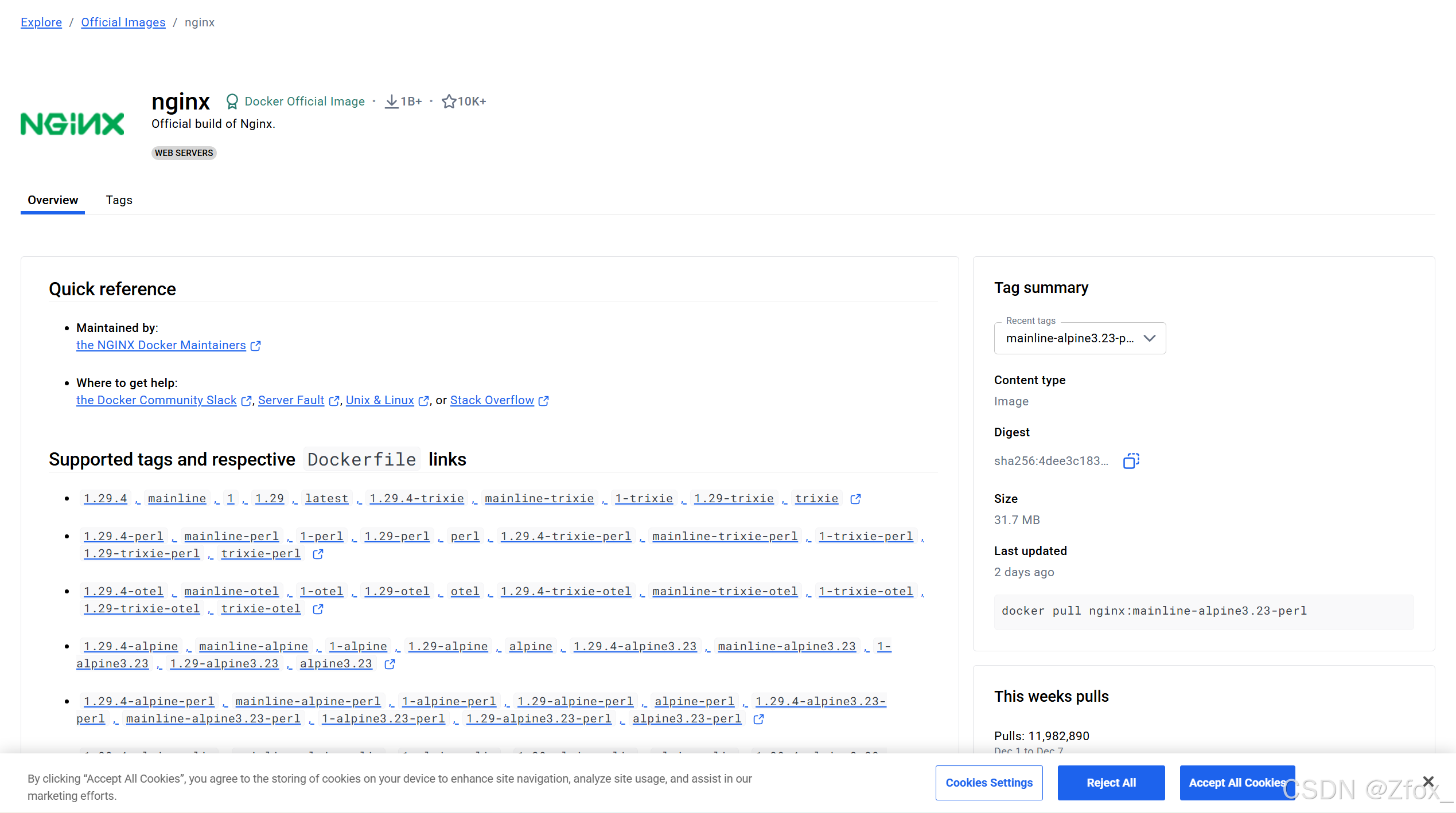Open the Stack Overflow help link
The width and height of the screenshot is (1456, 813).
[x=492, y=400]
